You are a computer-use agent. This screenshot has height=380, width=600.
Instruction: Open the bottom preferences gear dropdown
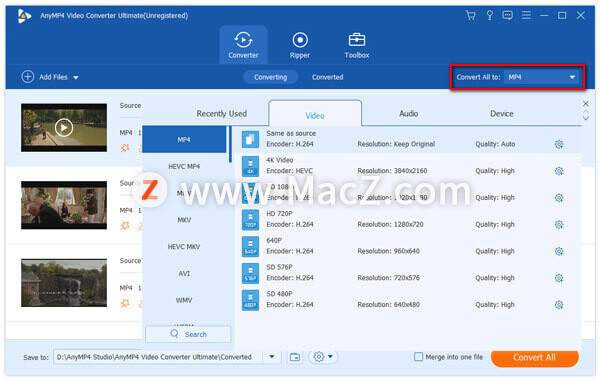323,357
